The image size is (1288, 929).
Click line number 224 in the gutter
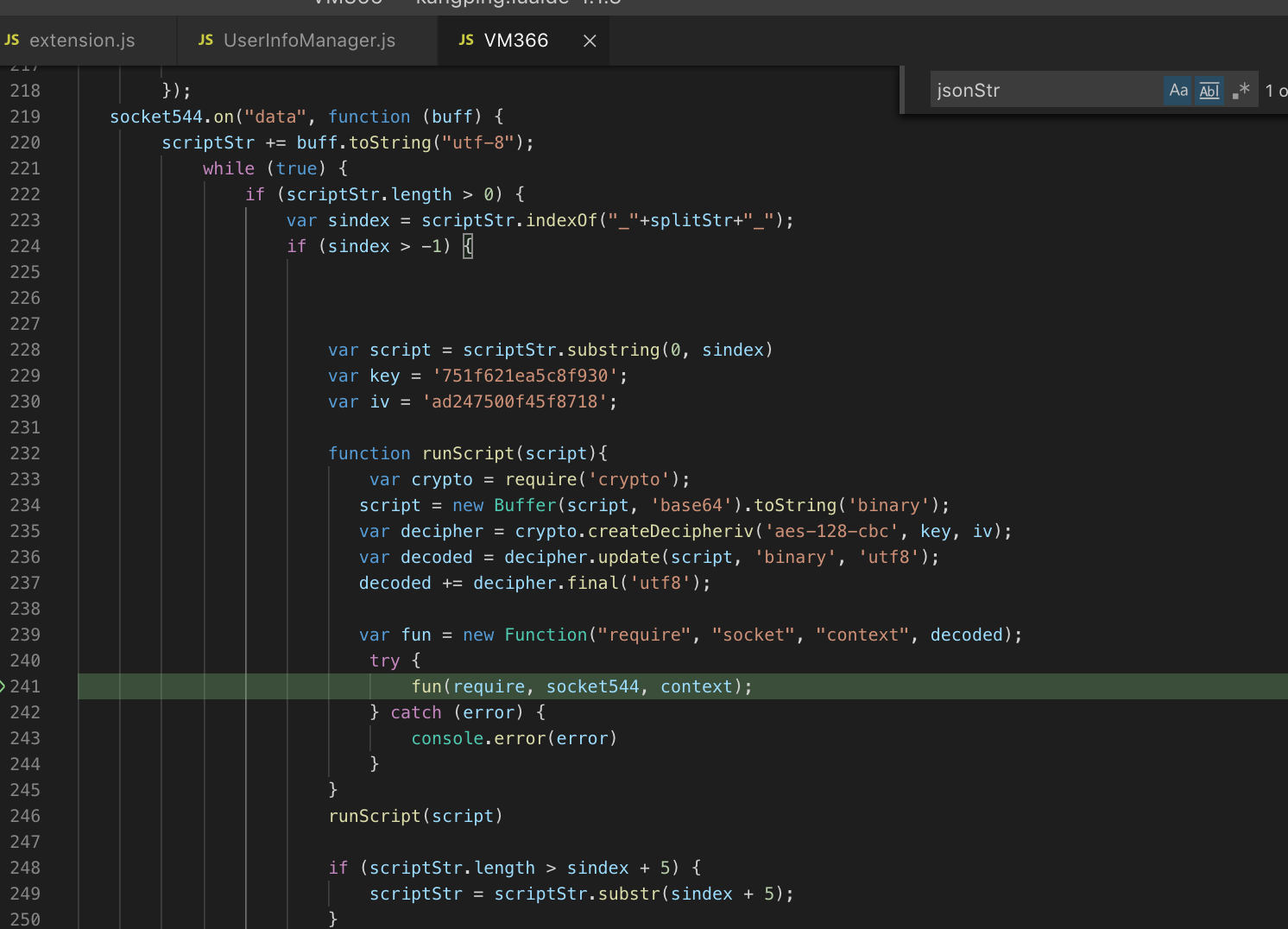click(25, 246)
